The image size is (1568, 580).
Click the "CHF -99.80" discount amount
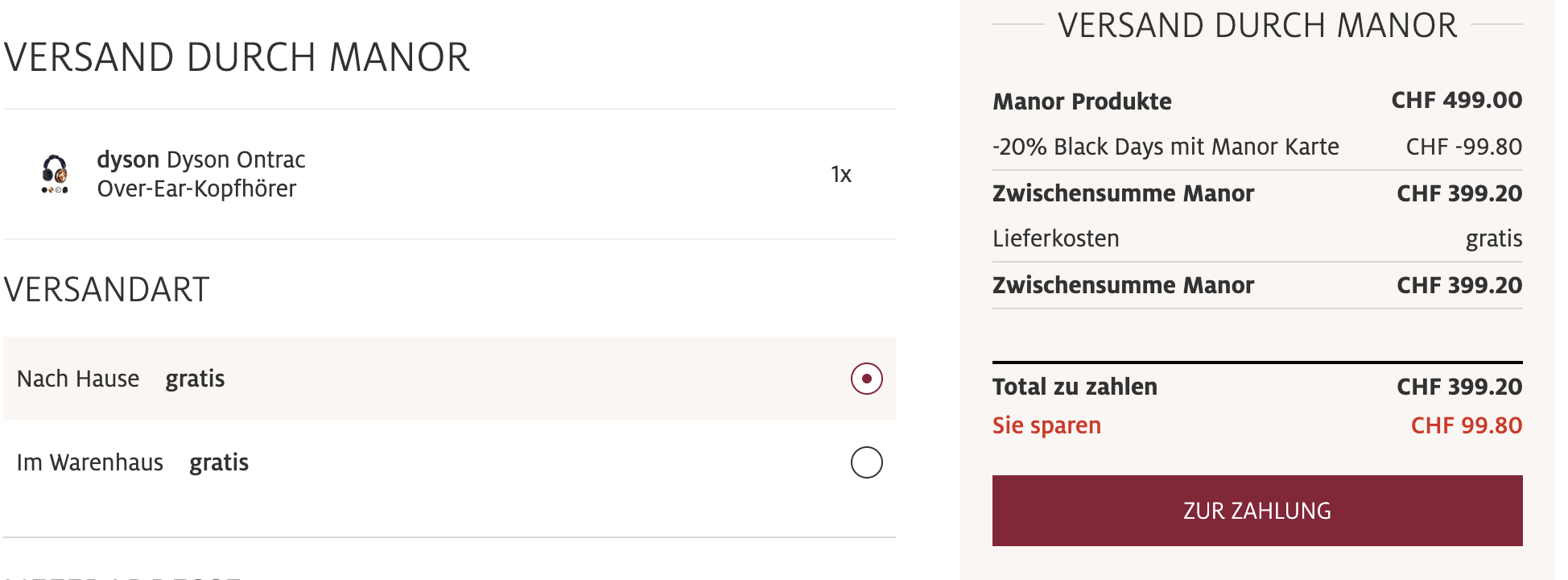(1463, 147)
